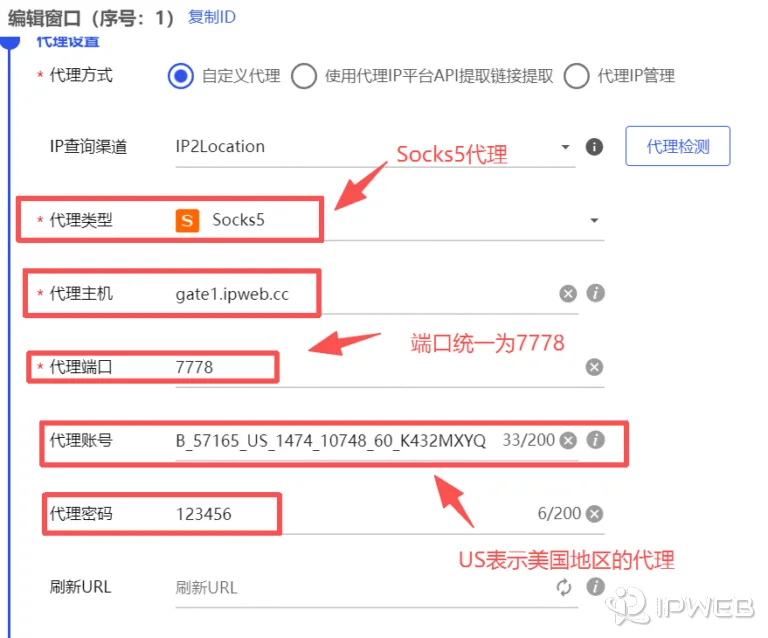Click the 代理检测 button
Viewport: 768px width, 638px height.
pos(677,146)
